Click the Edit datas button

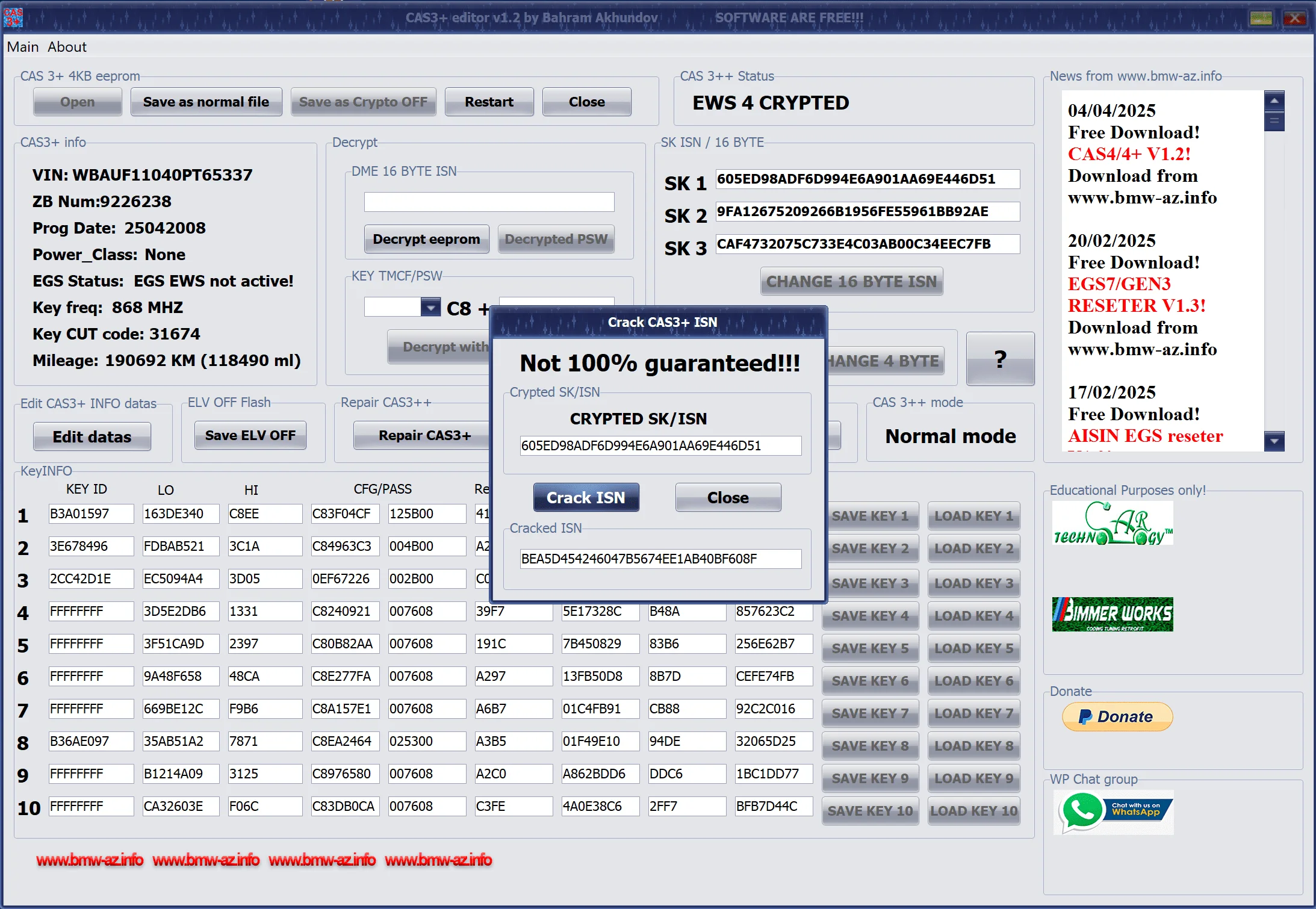point(92,436)
